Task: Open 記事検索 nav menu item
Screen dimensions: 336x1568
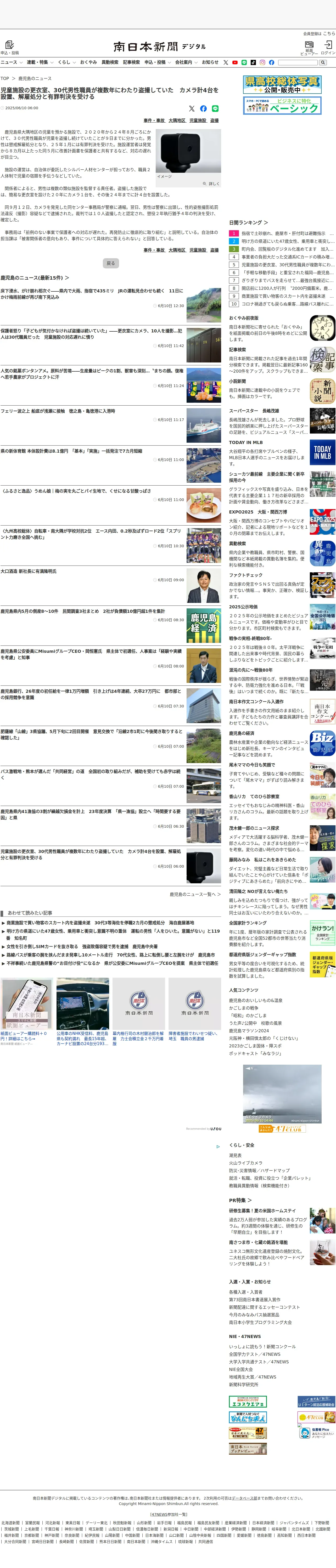Action: click(x=131, y=62)
